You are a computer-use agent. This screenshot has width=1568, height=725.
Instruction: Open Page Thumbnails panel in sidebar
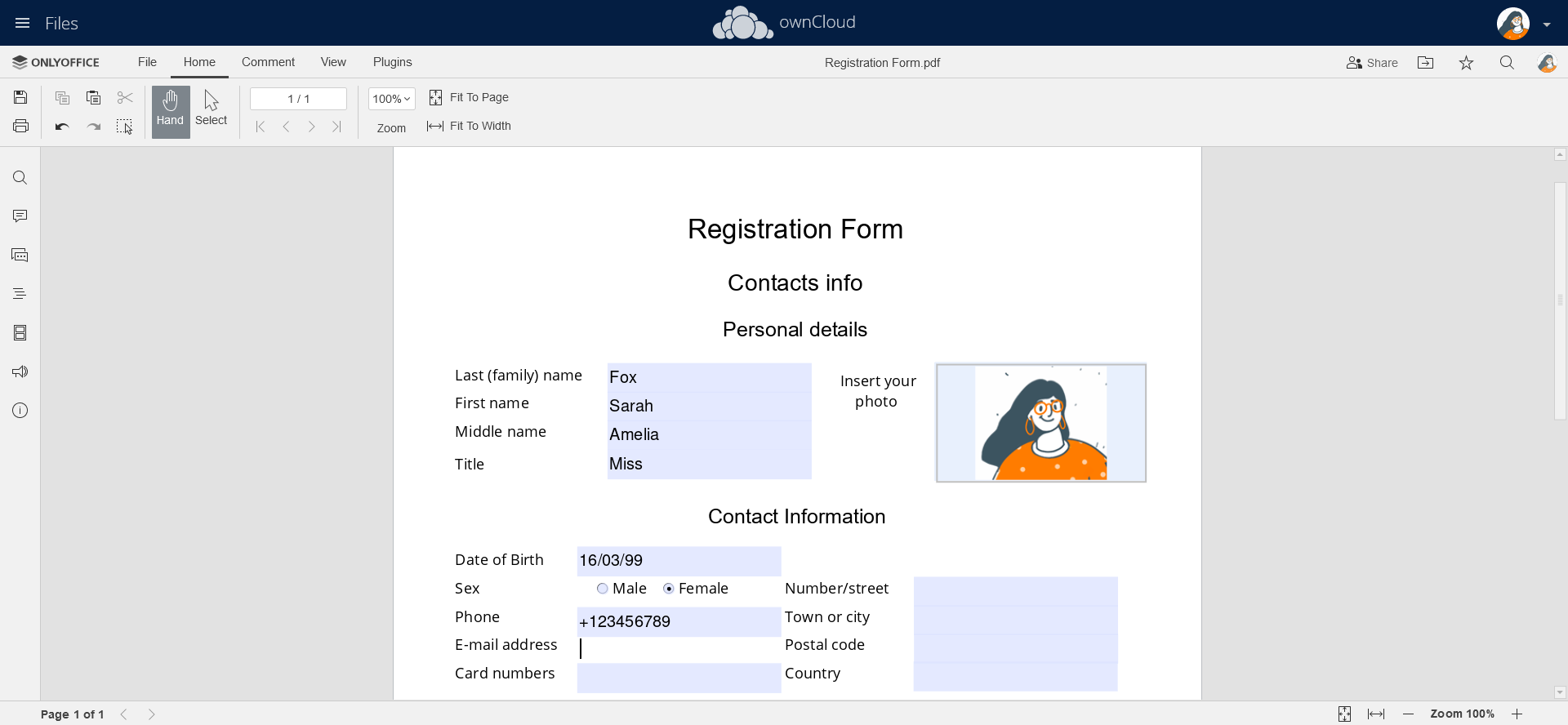point(20,333)
